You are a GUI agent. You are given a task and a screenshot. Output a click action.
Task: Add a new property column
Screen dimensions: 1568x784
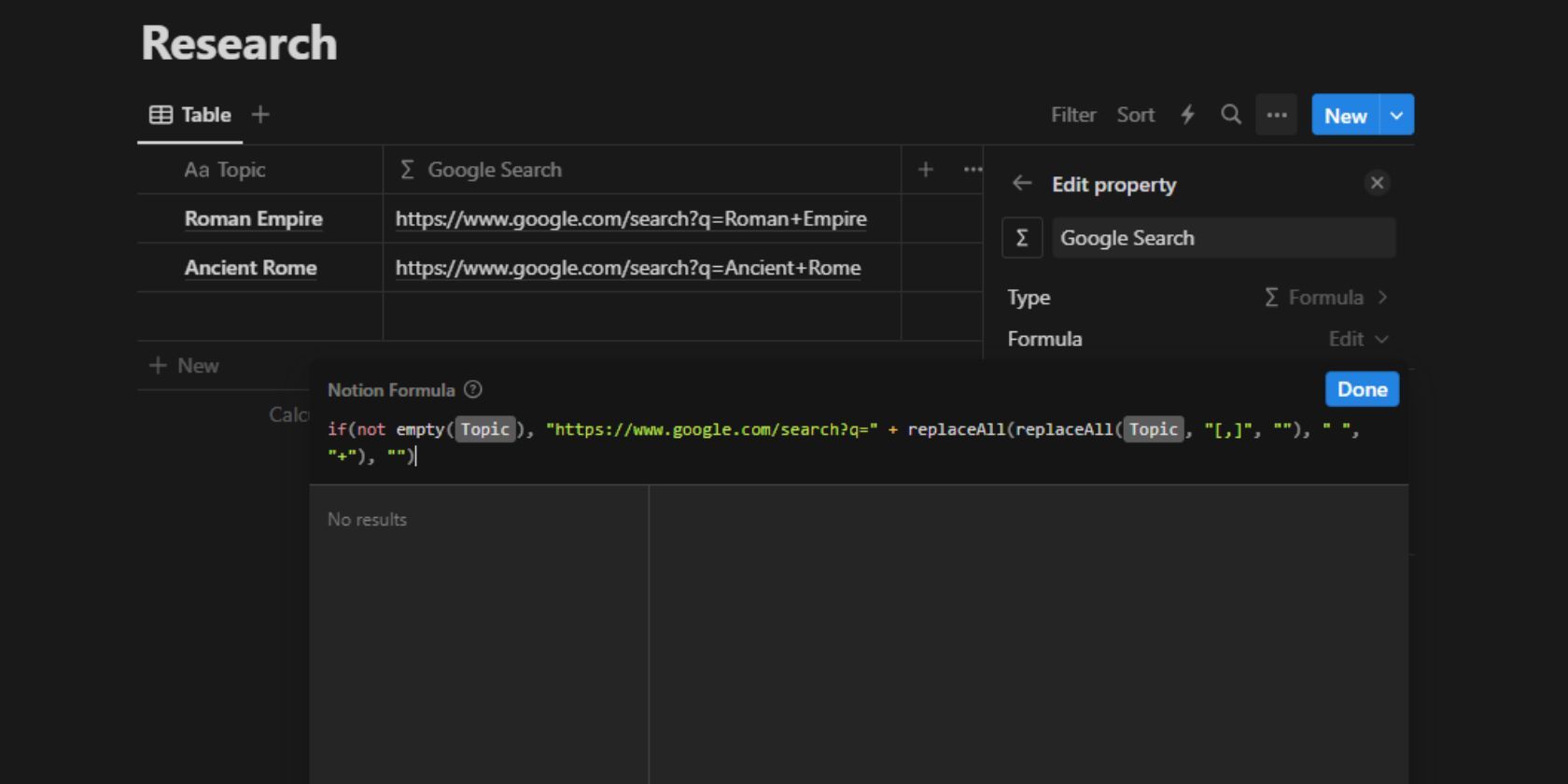click(x=925, y=169)
